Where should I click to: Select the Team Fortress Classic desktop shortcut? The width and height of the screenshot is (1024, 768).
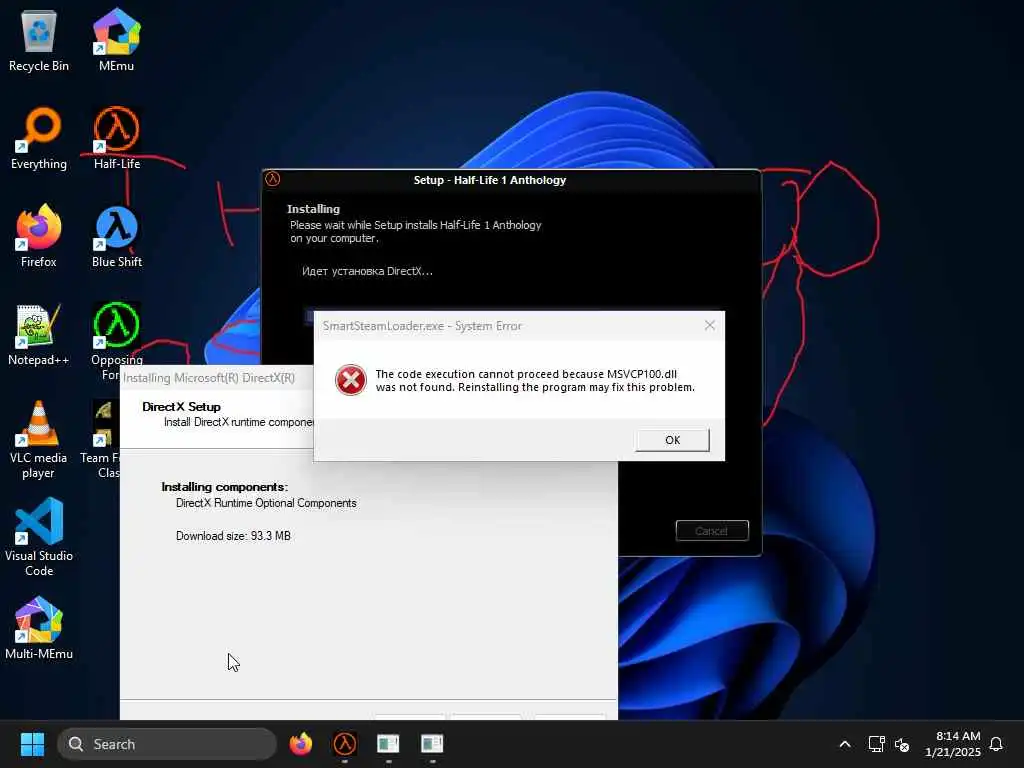[x=101, y=439]
